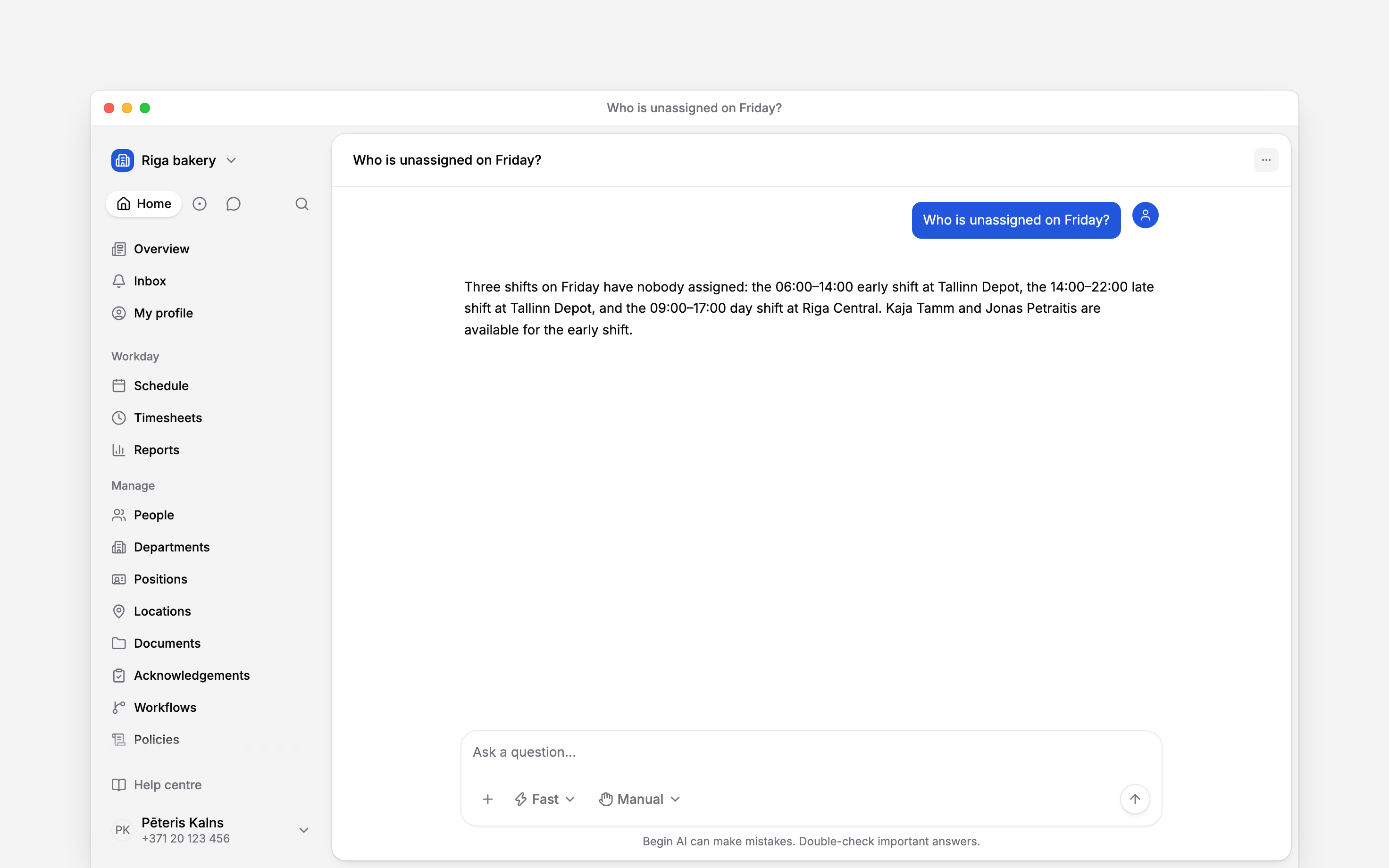Click 'Begin AI can make mistakes' disclaimer text

point(811,842)
